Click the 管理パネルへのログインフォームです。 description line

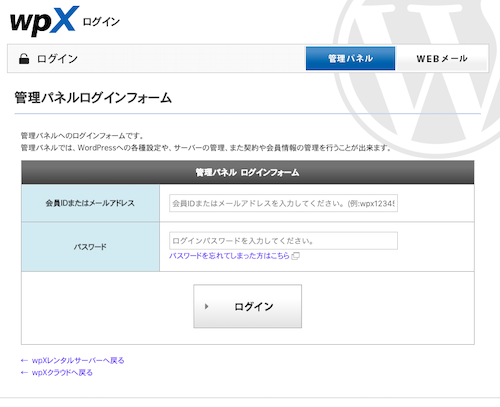coord(82,136)
